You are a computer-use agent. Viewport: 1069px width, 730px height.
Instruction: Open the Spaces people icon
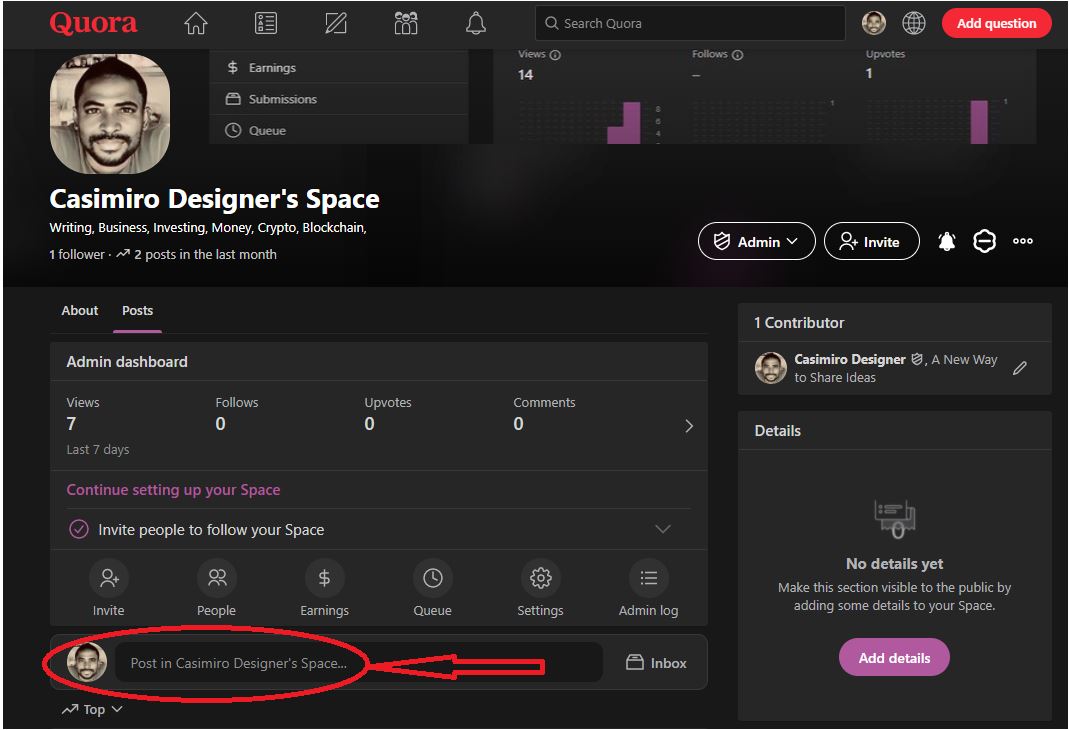(x=406, y=24)
